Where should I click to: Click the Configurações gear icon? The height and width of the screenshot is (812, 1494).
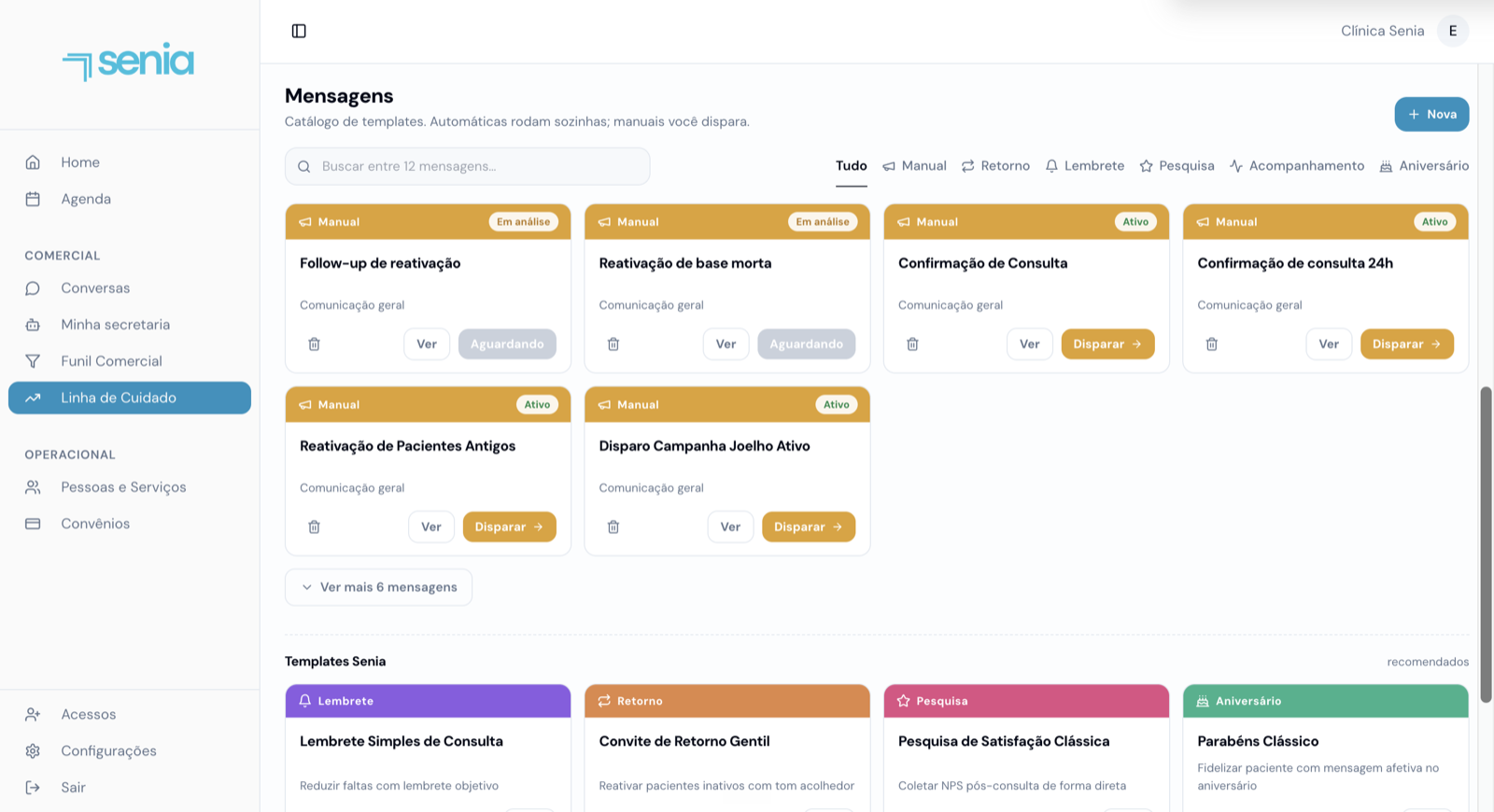coord(33,750)
